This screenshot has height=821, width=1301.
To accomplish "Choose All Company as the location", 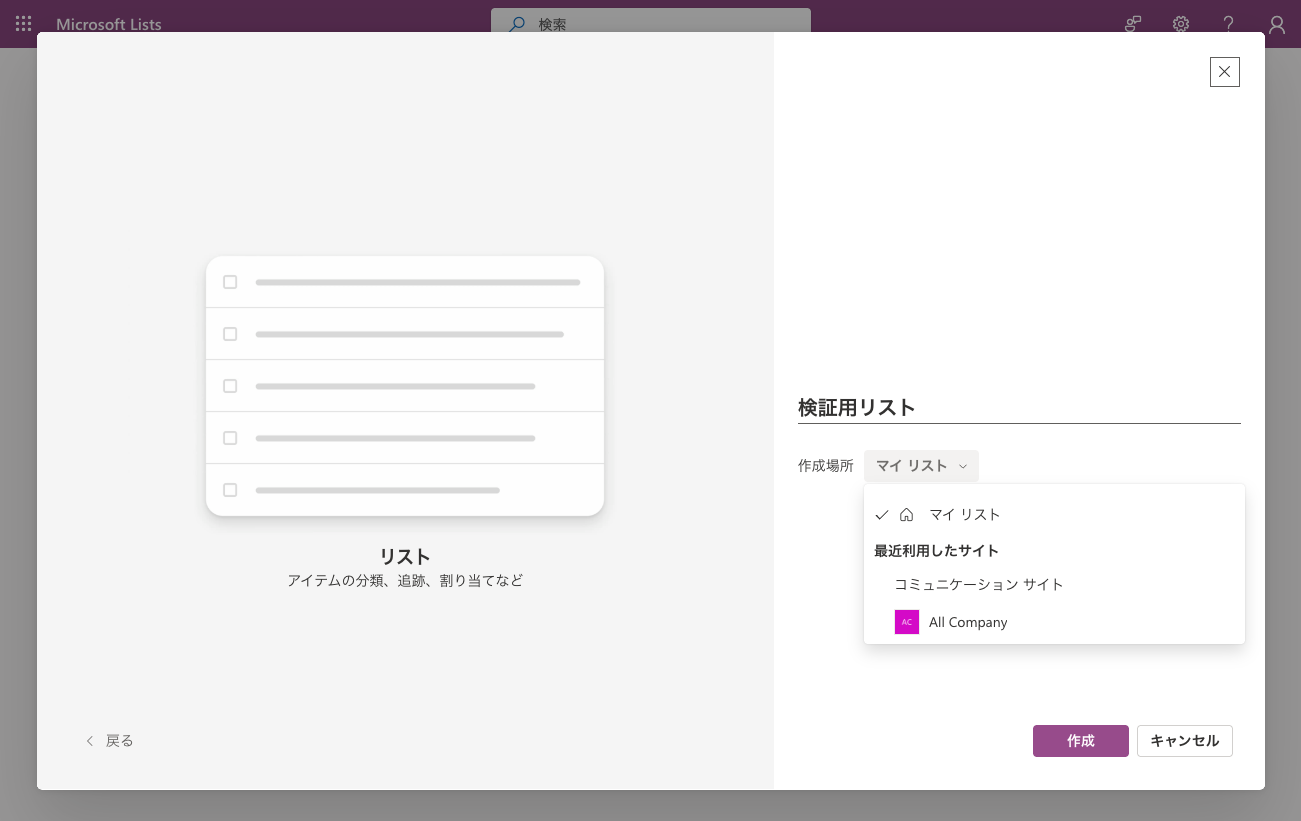I will coord(1054,622).
